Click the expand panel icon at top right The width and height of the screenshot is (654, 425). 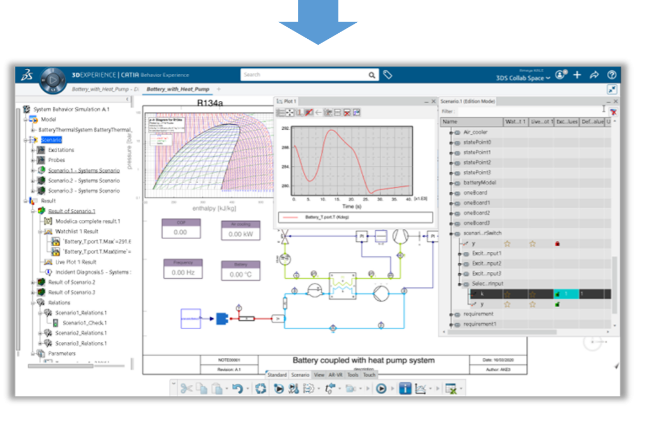[611, 90]
